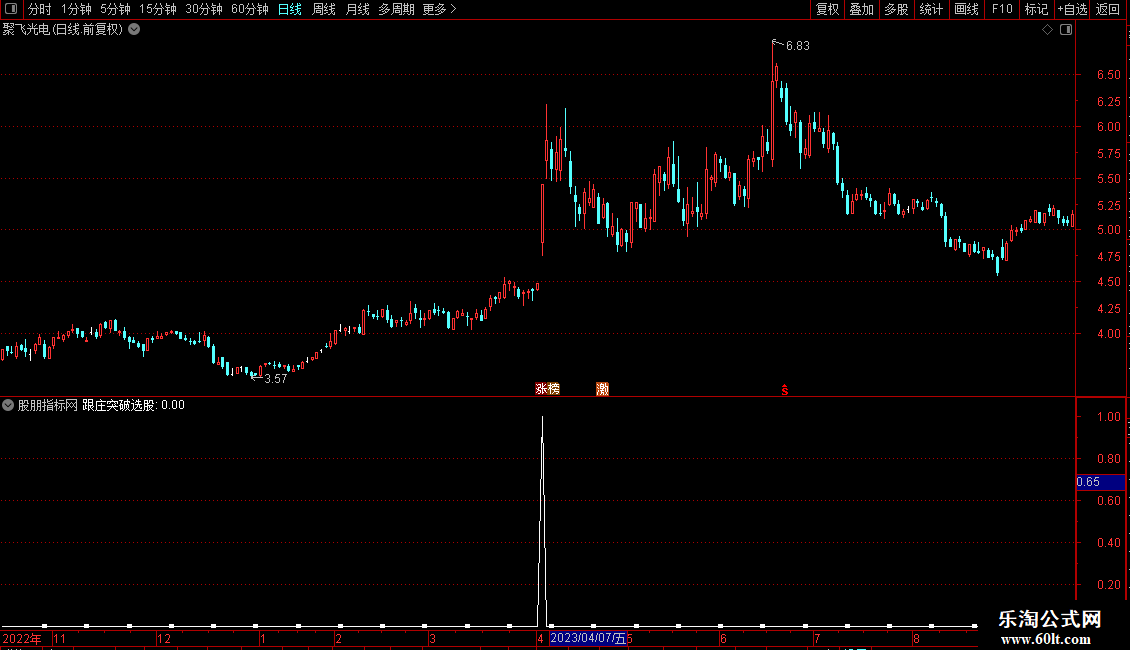The height and width of the screenshot is (650, 1130).
Task: Open the 统计 statistics button
Action: click(x=931, y=9)
